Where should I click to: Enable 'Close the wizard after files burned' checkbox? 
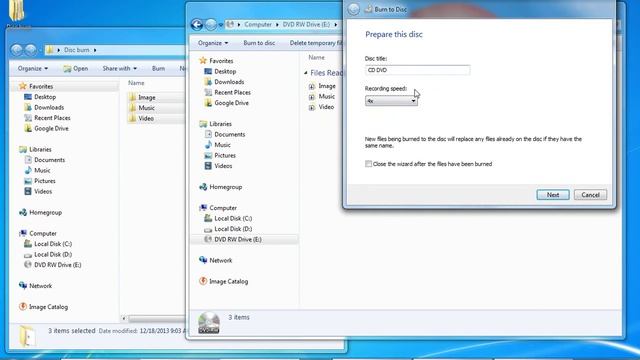(368, 164)
